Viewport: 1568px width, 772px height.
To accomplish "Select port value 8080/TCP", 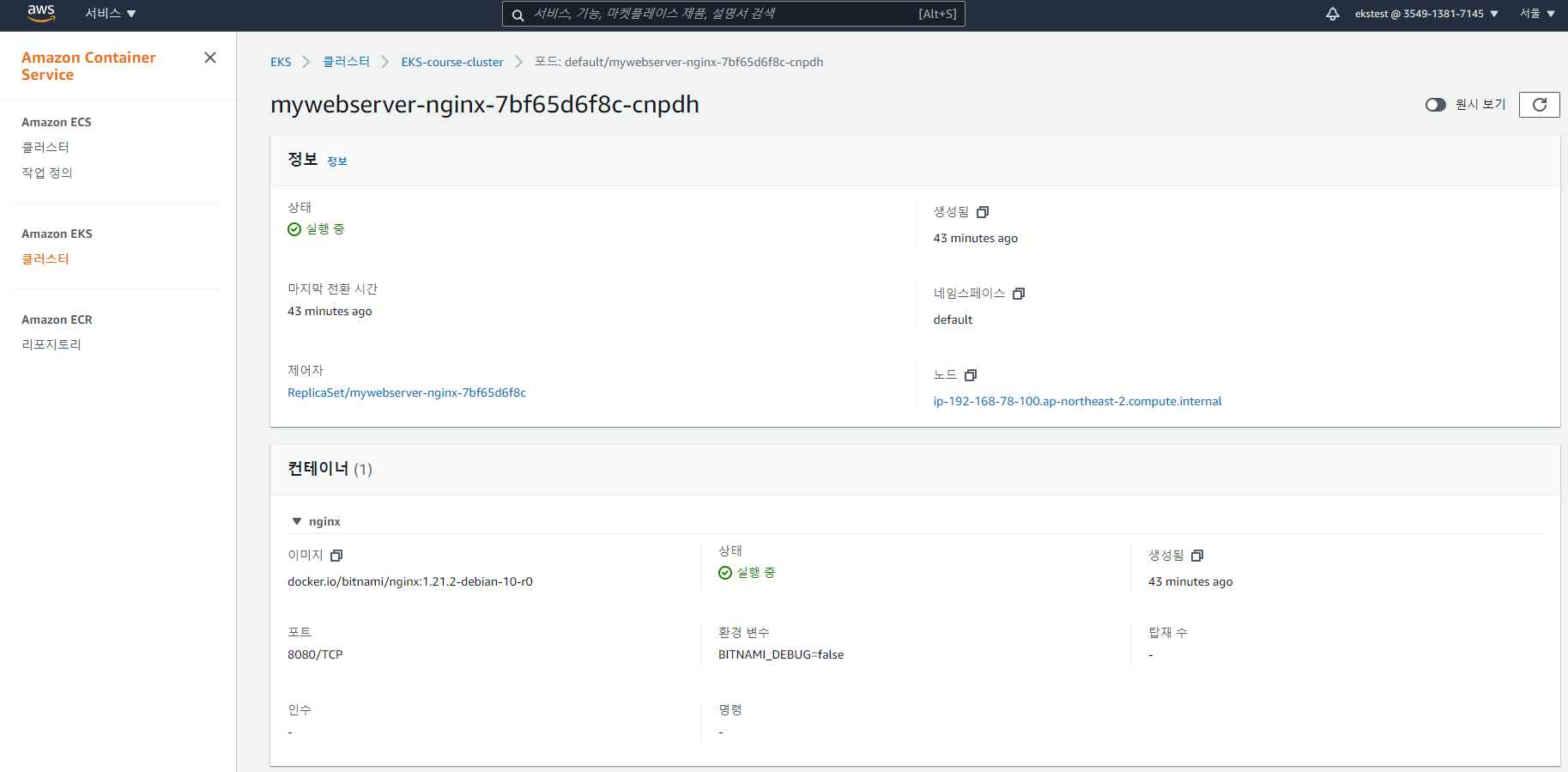I will tap(315, 654).
